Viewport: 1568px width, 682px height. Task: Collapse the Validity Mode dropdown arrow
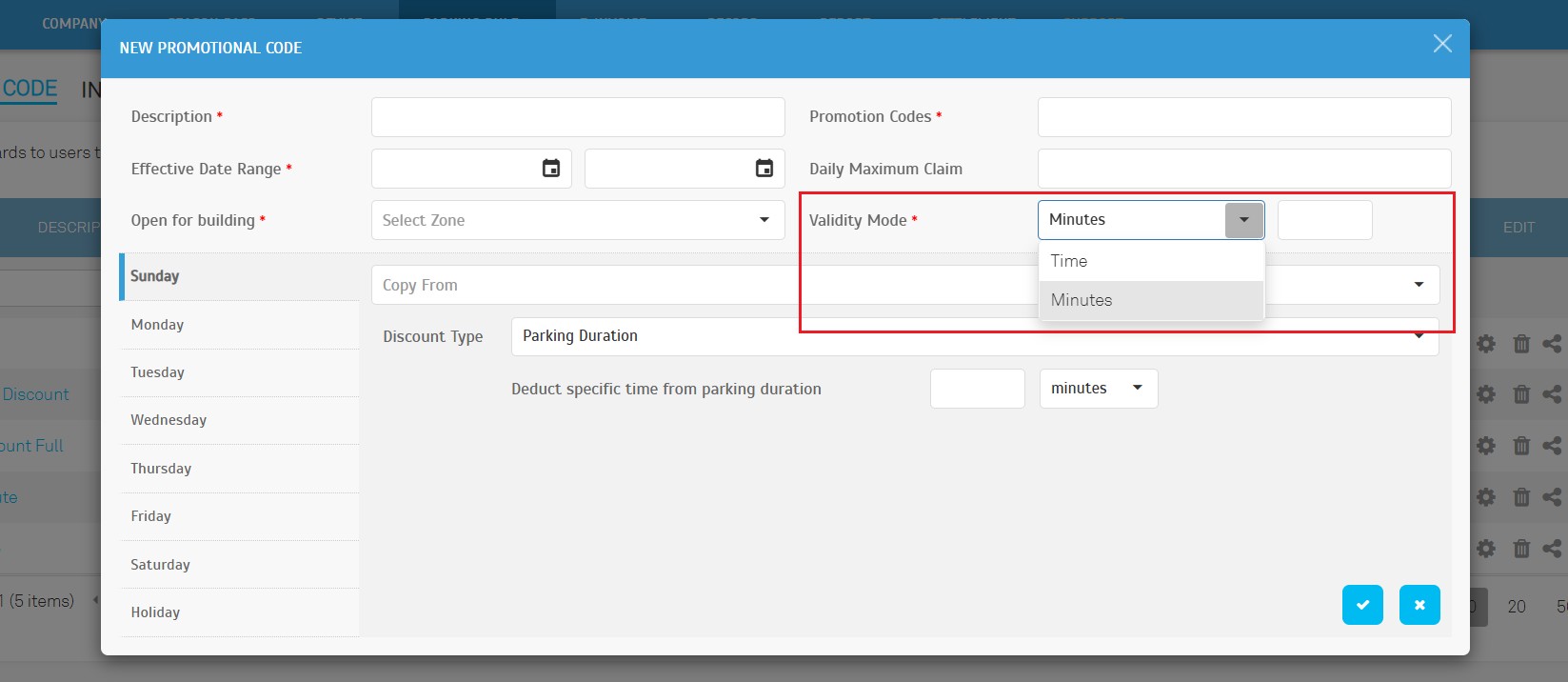(1243, 220)
